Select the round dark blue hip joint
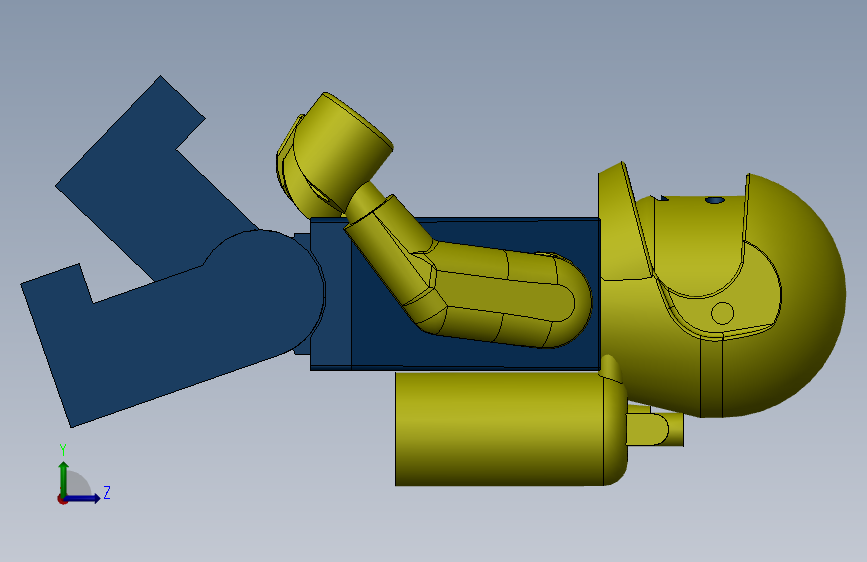Screen dimensions: 867x562 pyautogui.click(x=265, y=290)
